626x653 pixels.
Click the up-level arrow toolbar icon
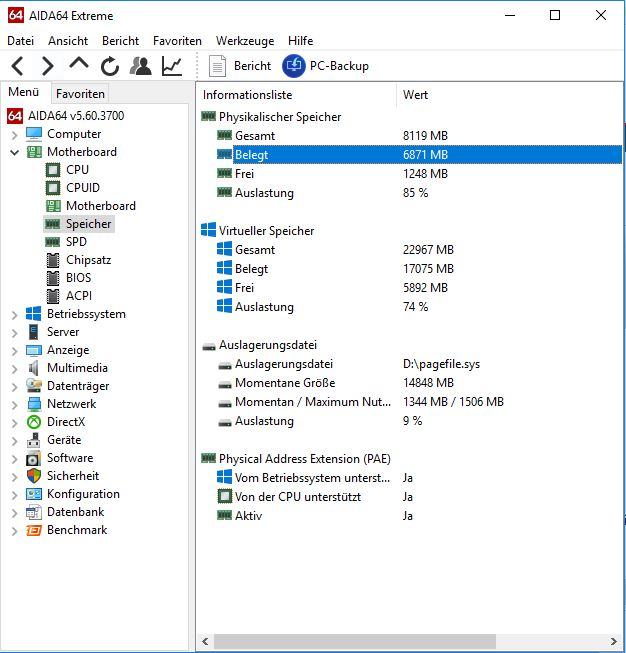click(79, 63)
